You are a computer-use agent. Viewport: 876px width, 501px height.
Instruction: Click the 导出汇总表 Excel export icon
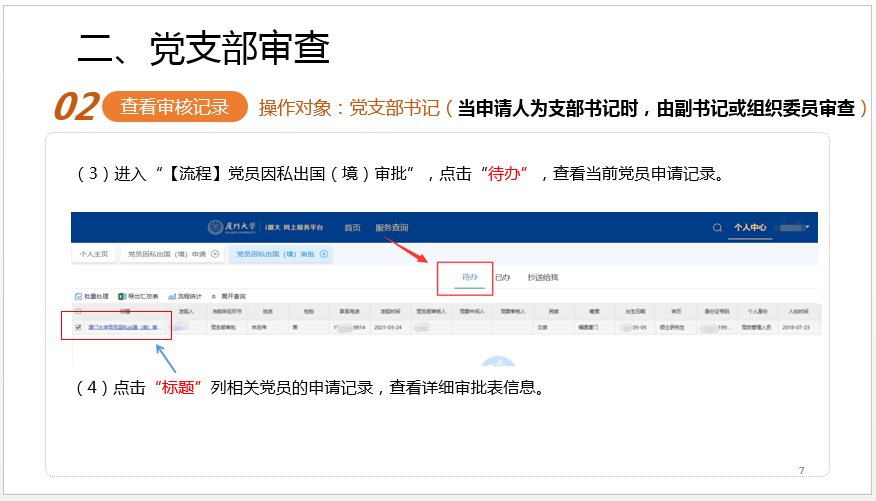tap(122, 297)
